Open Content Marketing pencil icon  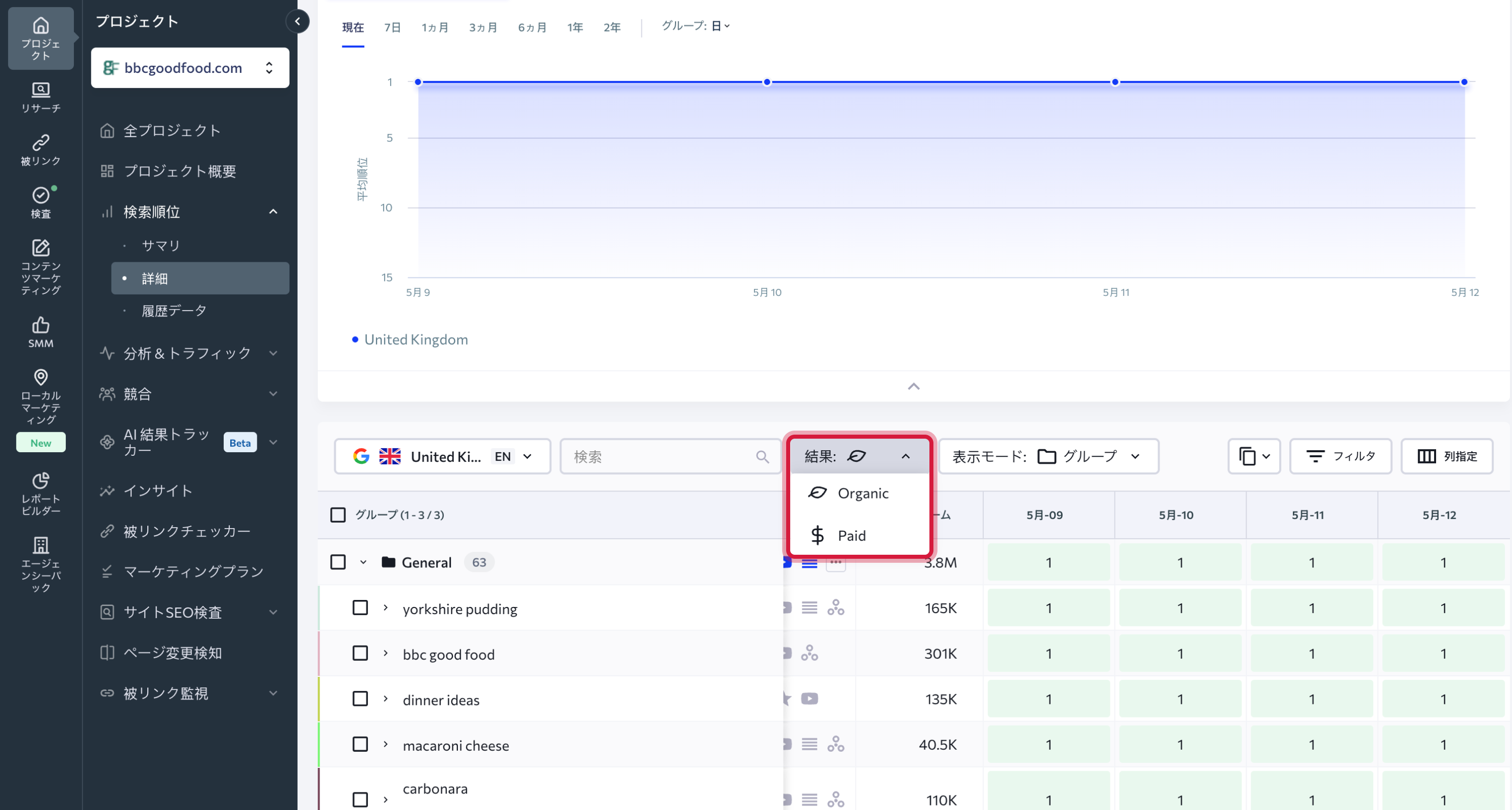click(x=41, y=248)
